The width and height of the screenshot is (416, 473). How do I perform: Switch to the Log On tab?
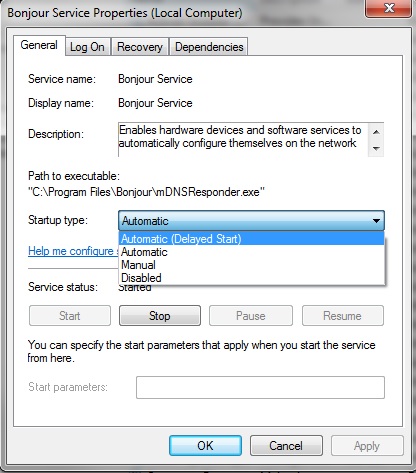pos(87,47)
